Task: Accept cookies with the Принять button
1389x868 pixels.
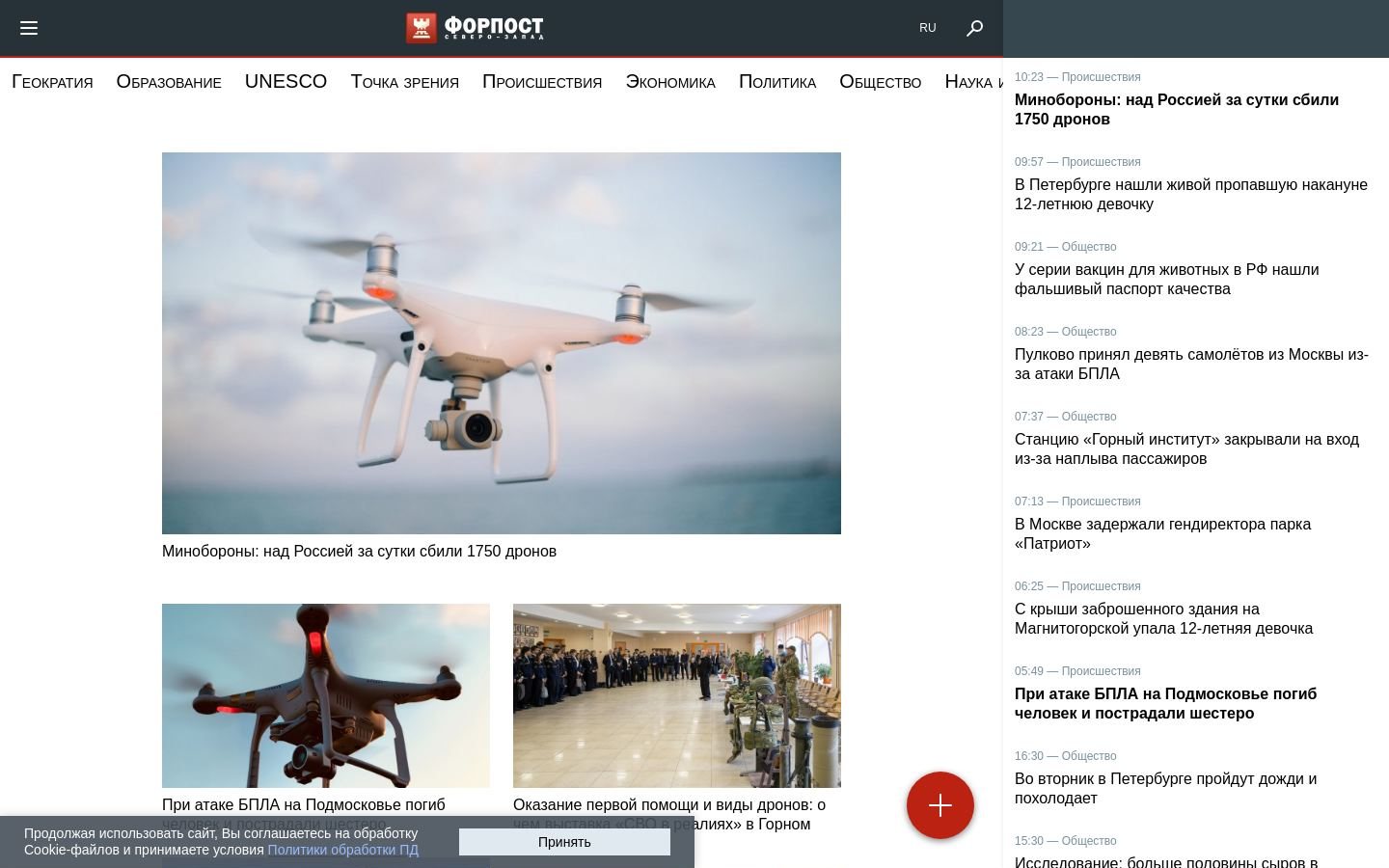Action: point(564,842)
